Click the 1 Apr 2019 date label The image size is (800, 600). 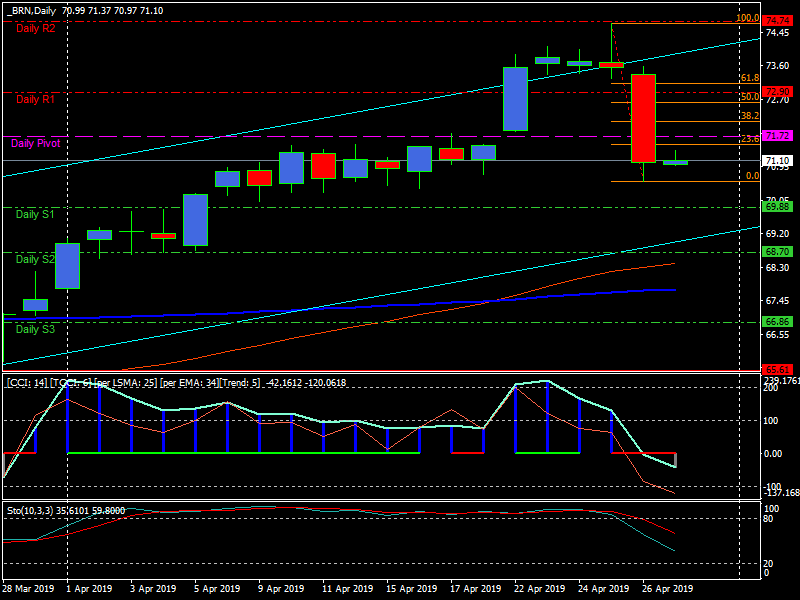pos(87,589)
